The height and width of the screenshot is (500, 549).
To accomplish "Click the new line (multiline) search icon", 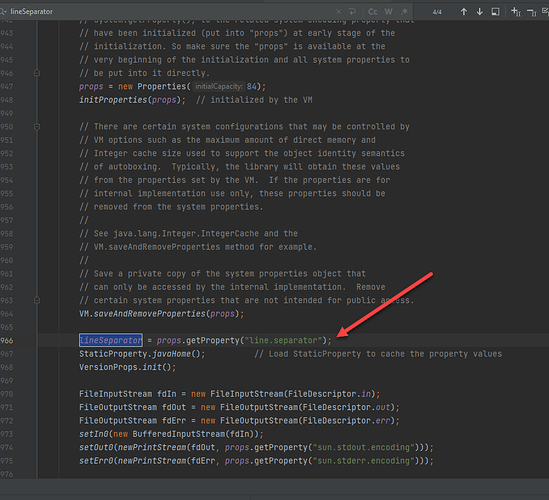I will click(352, 12).
